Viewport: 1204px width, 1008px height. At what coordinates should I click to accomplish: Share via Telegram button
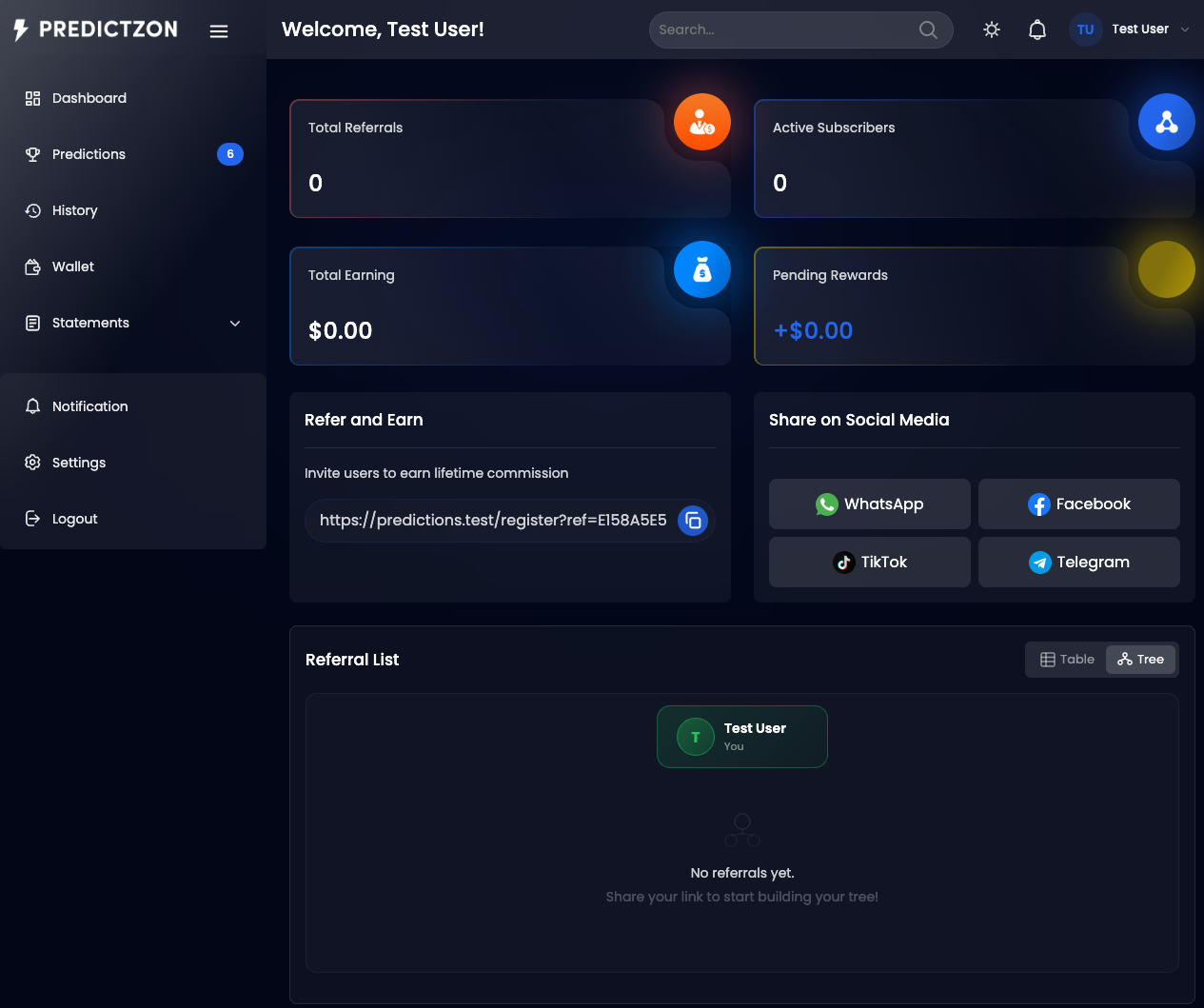[1079, 563]
